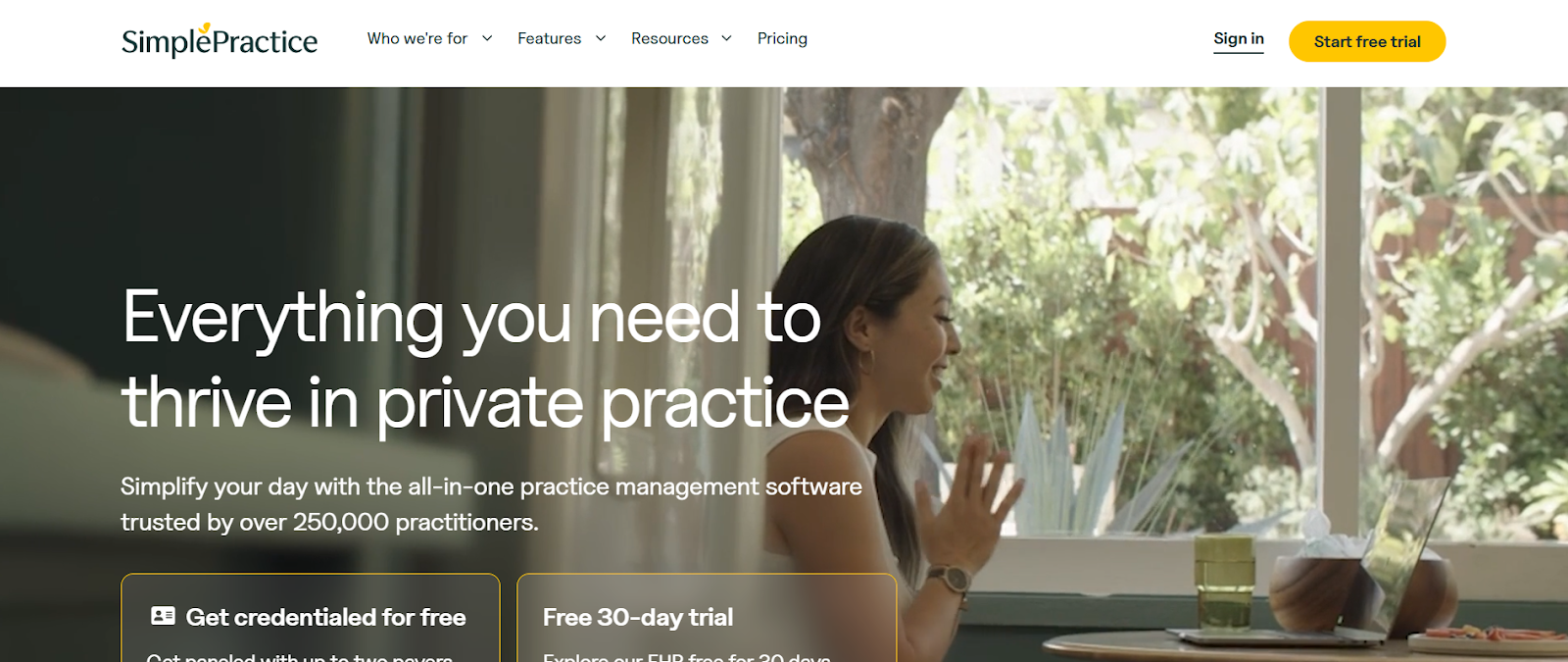Expand the chevron next to Features

coord(601,38)
